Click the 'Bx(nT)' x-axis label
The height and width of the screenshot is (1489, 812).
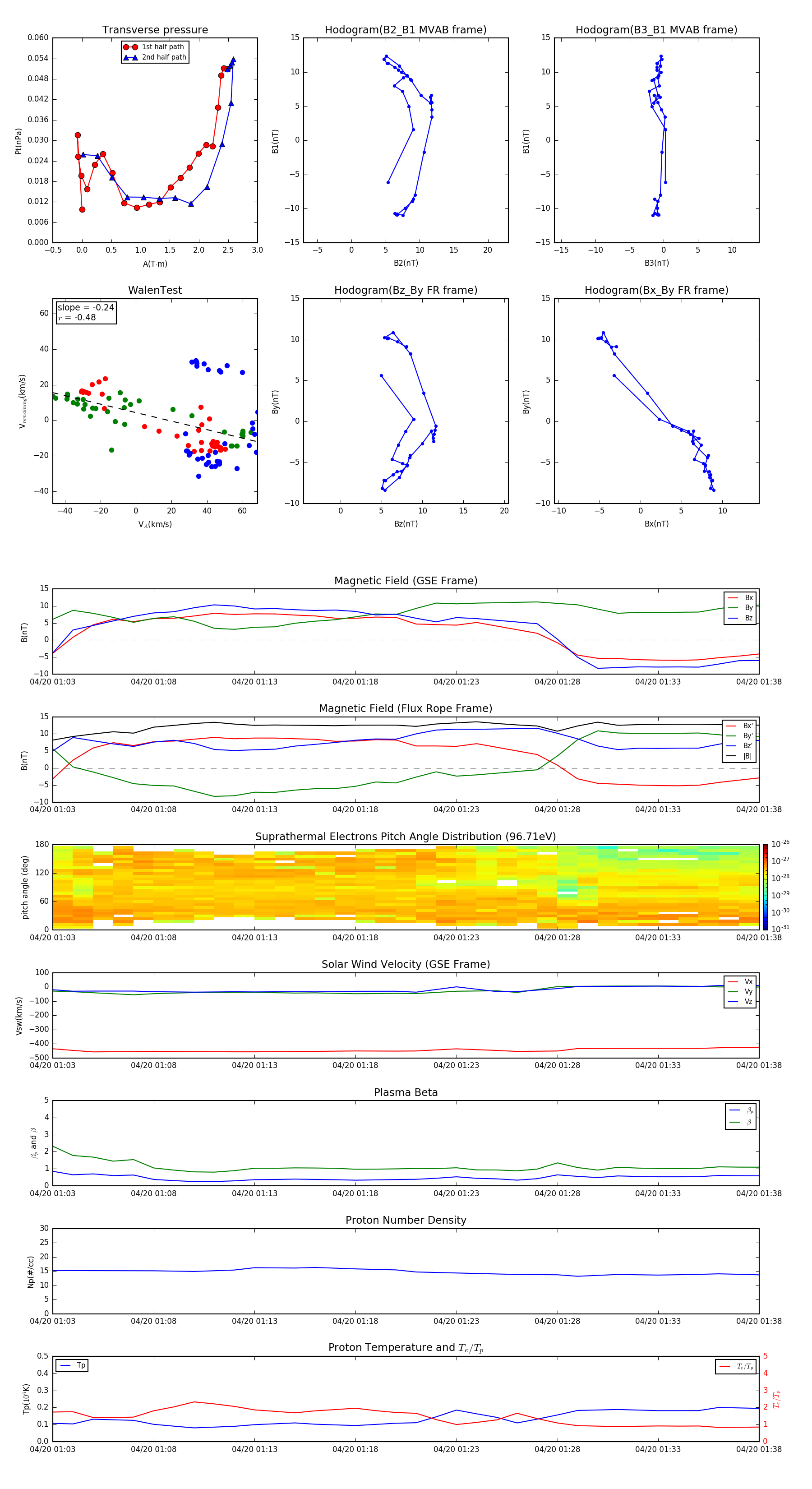[x=656, y=524]
